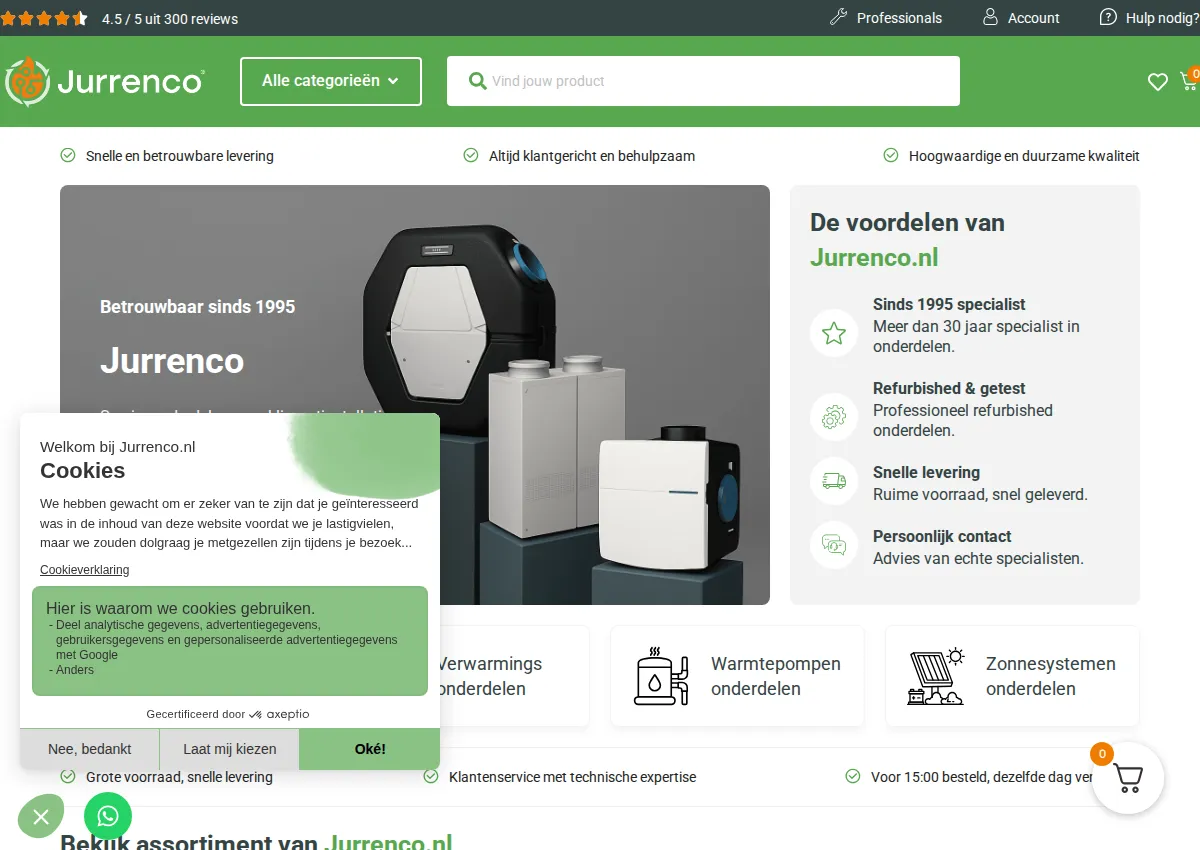Decline cookies with Nee, bedankt
Image resolution: width=1200 pixels, height=850 pixels.
point(90,749)
